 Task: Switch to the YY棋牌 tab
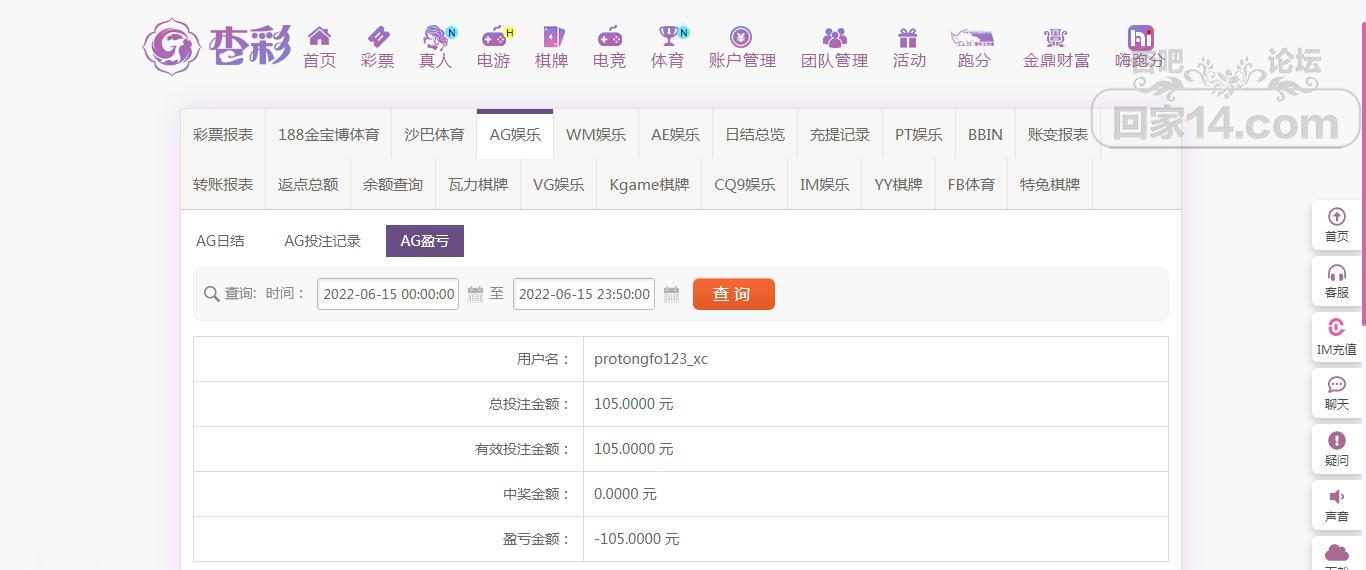[898, 184]
